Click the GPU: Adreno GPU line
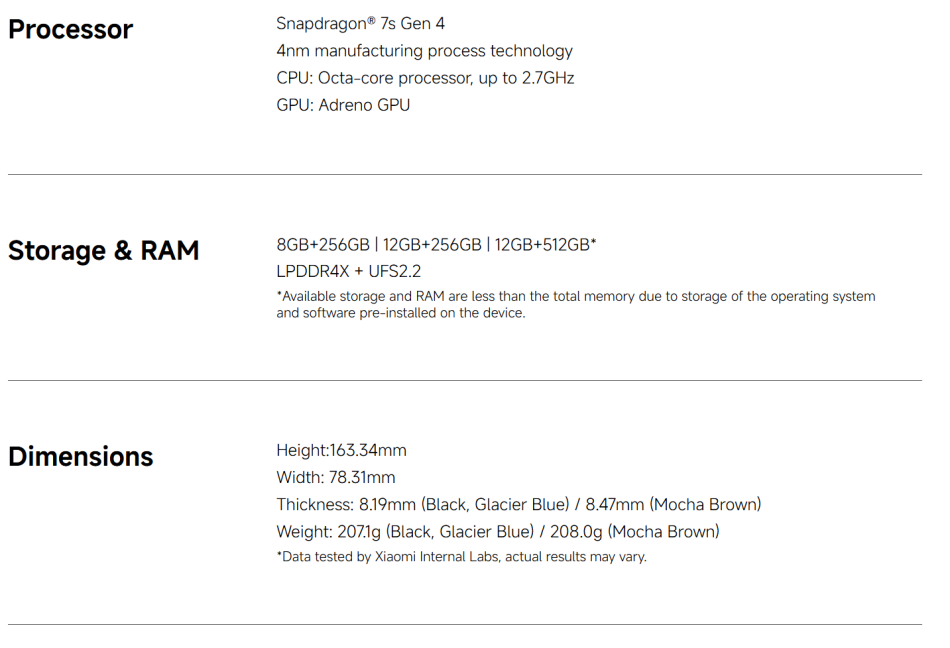 click(x=343, y=105)
